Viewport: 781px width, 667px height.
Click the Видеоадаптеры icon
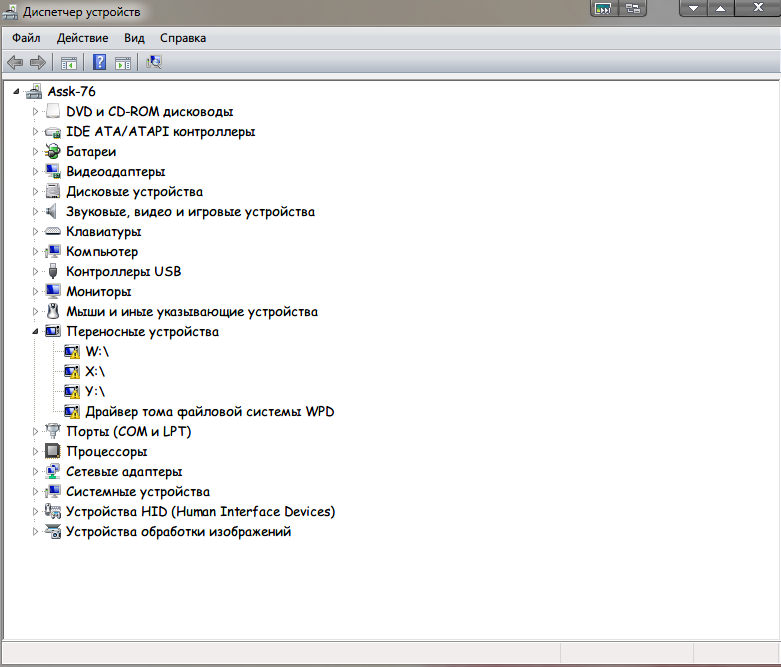[x=53, y=171]
